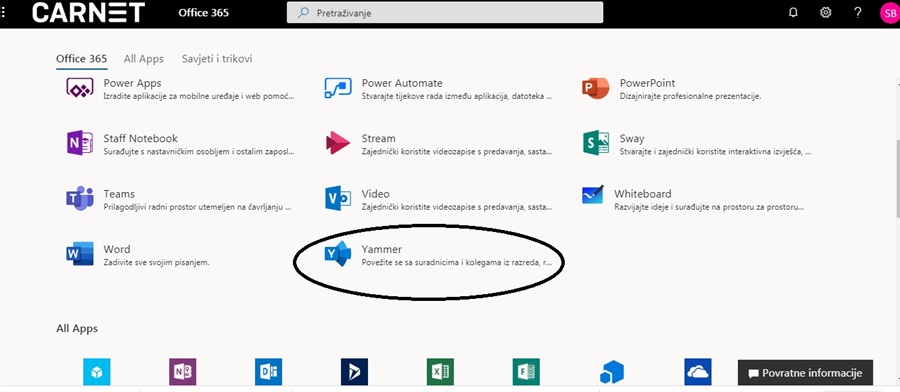Click the 'Stvarajte i zajednički koristite' Sway description
This screenshot has height=392, width=900.
point(716,152)
